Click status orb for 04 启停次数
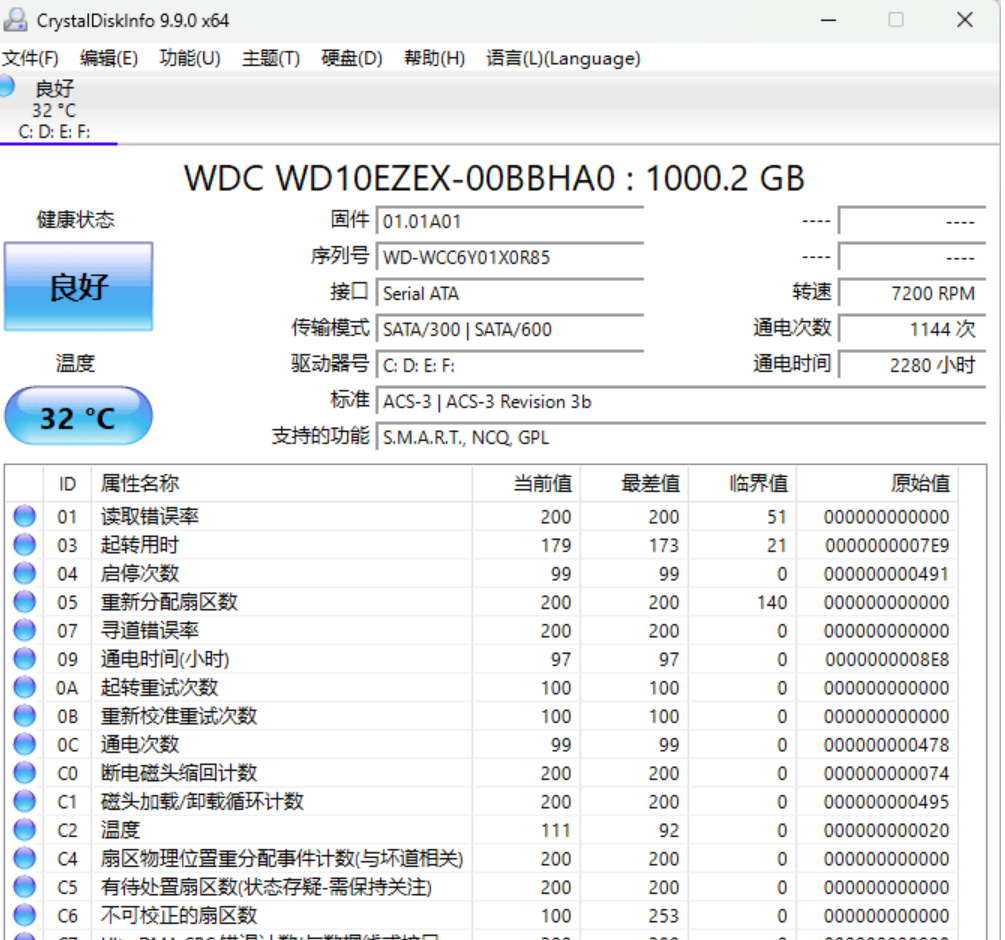This screenshot has height=940, width=1005. [x=24, y=573]
